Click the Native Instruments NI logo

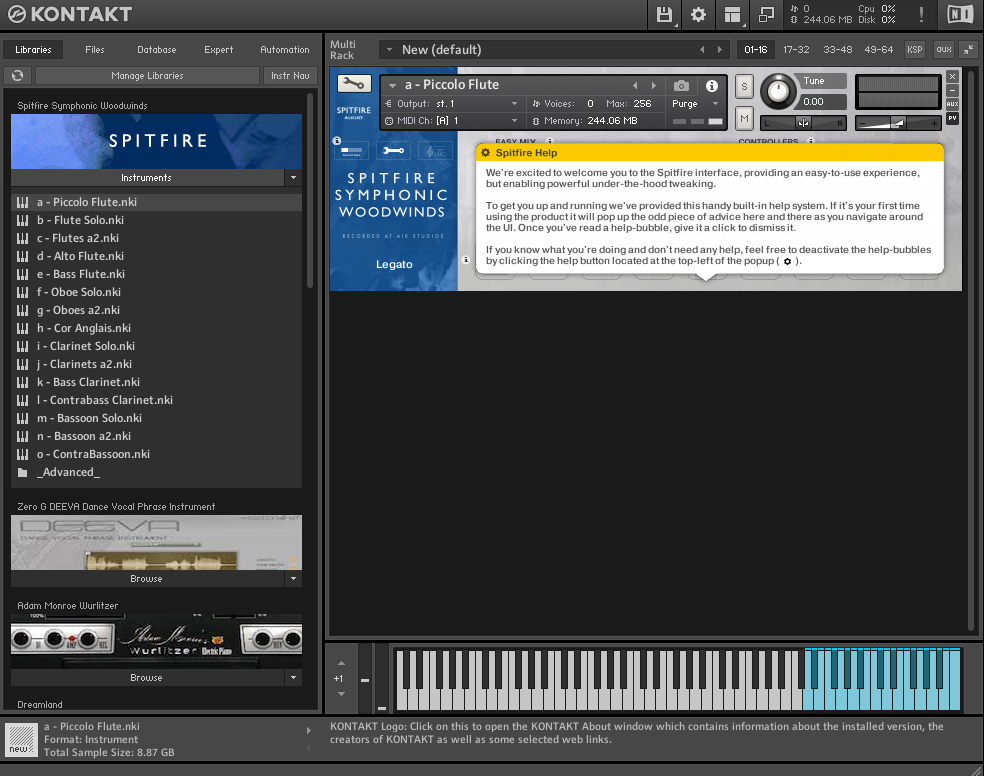960,14
